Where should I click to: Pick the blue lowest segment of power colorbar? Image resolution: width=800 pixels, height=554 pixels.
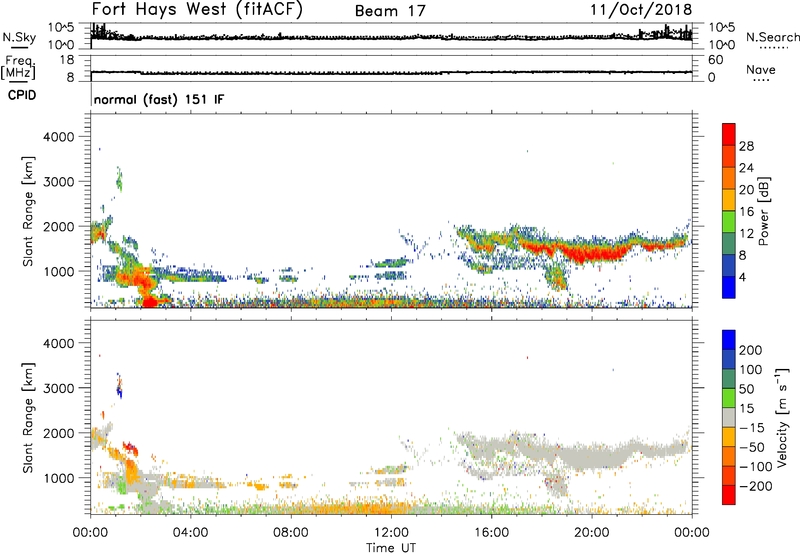click(729, 287)
